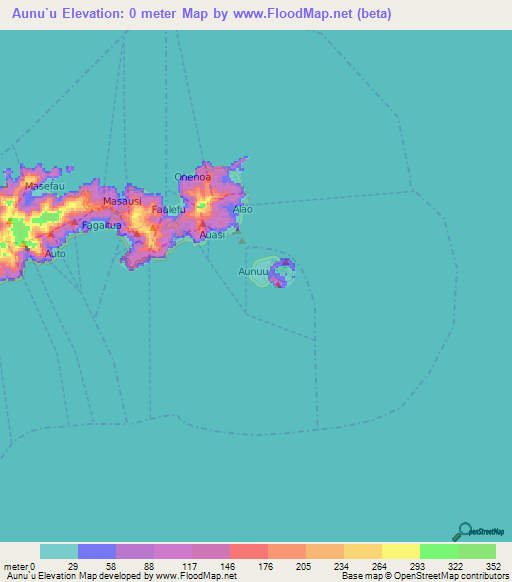Select the 146–176 meter red legend swatch

(249, 552)
